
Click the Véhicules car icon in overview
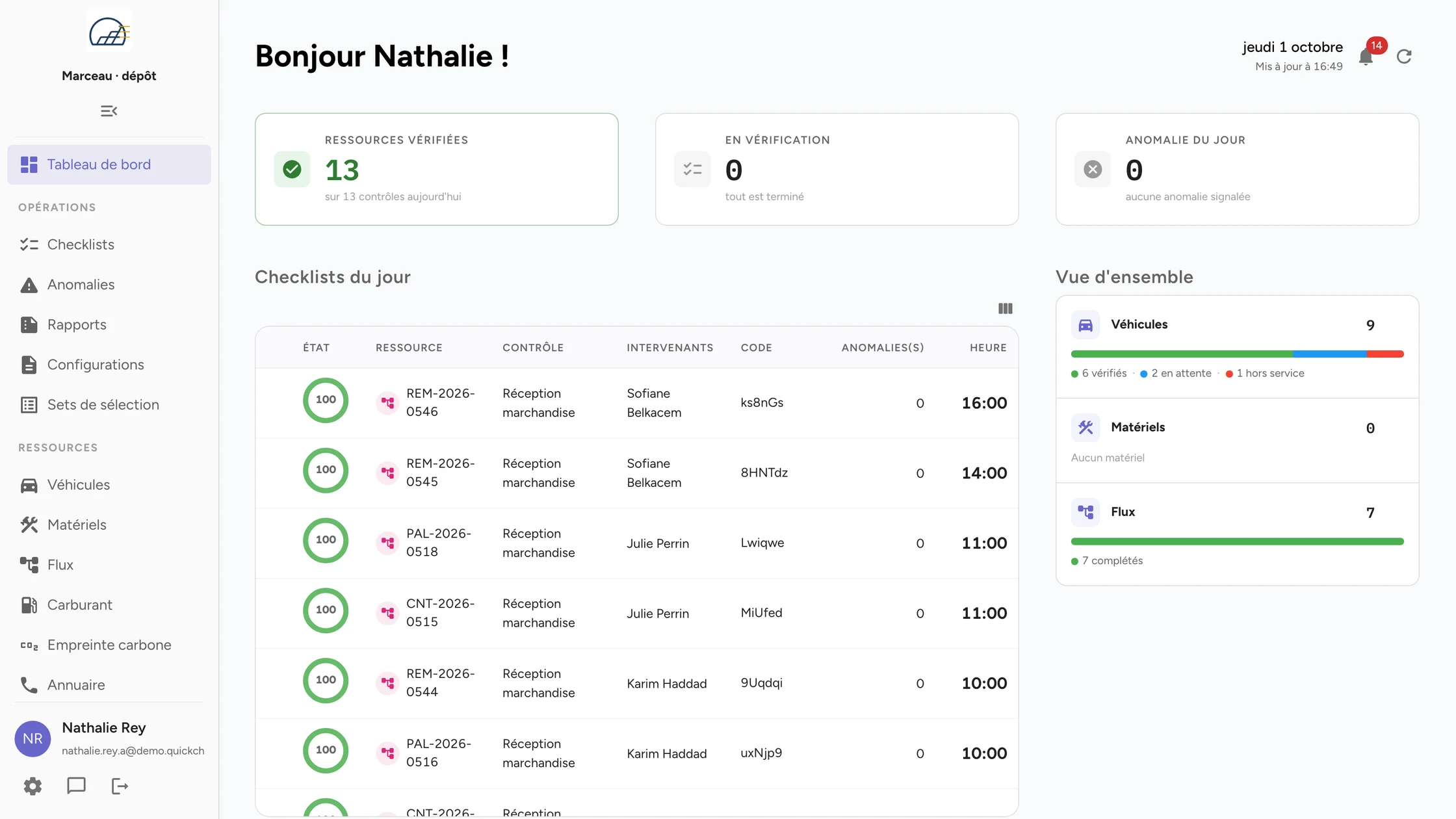pyautogui.click(x=1085, y=325)
